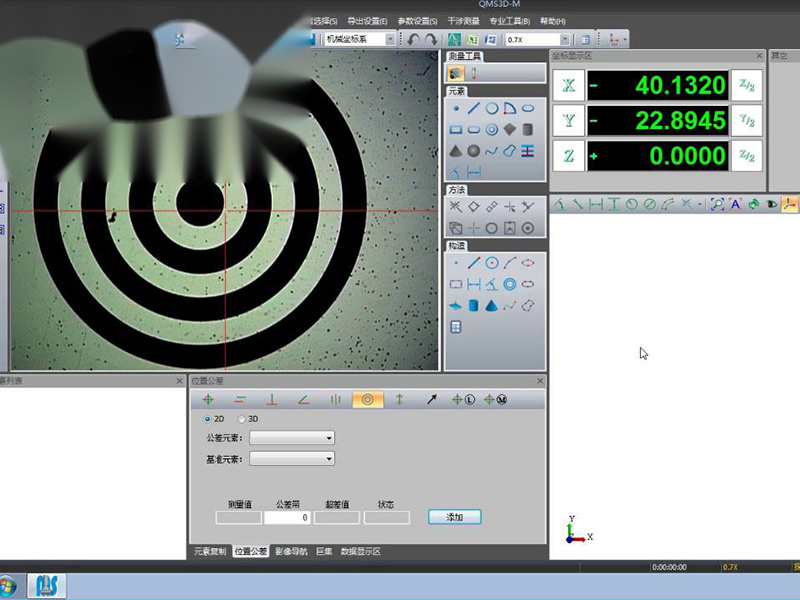Image resolution: width=800 pixels, height=600 pixels.
Task: Select the arc element tool in 元素
Action: 510,109
